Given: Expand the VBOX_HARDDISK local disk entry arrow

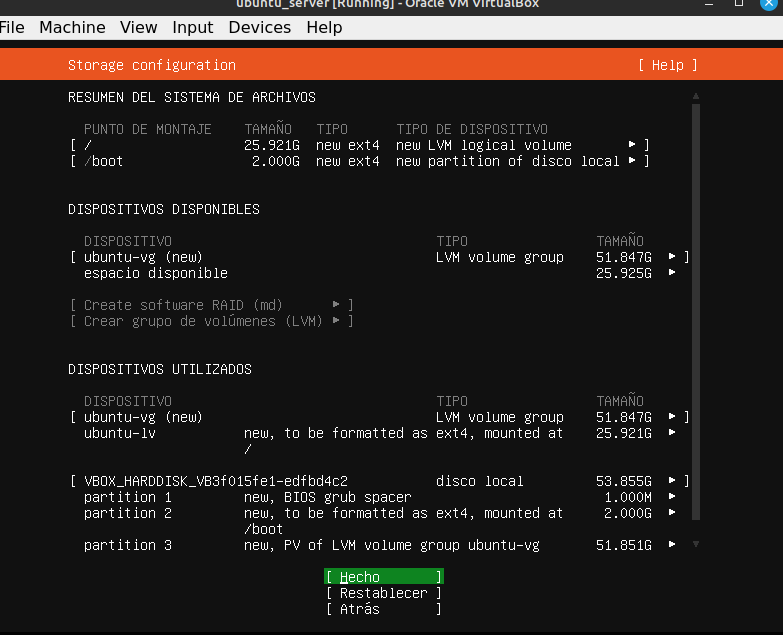Looking at the screenshot, I should tap(672, 481).
